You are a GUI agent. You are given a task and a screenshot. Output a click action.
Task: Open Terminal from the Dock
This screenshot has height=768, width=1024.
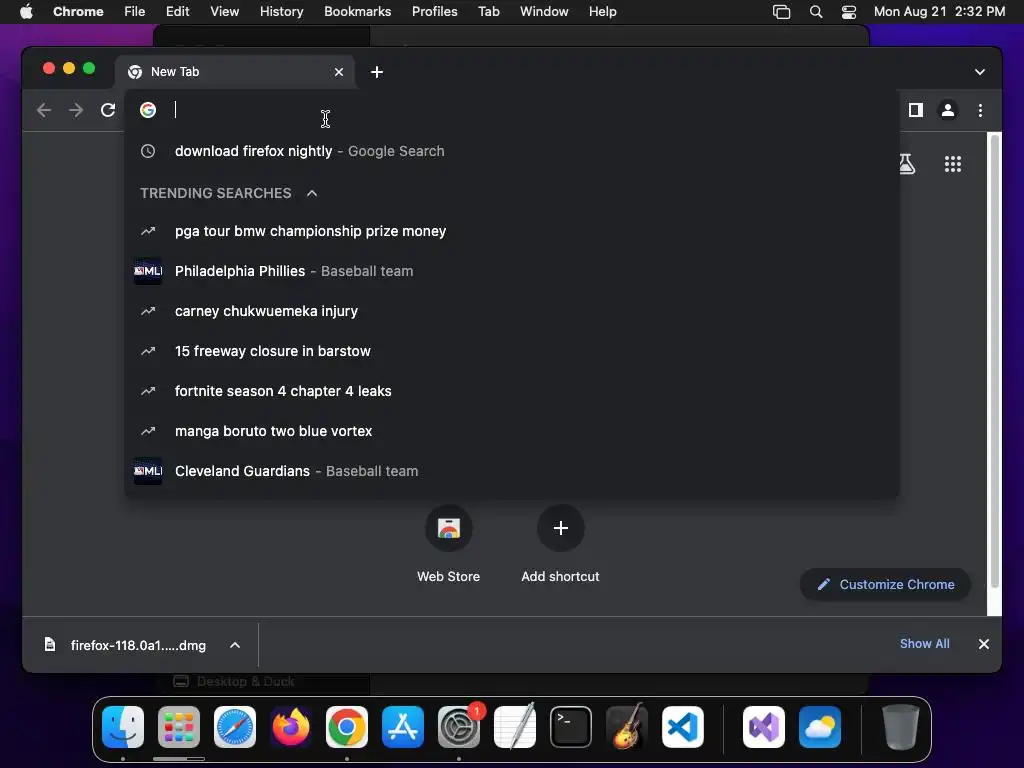(571, 727)
